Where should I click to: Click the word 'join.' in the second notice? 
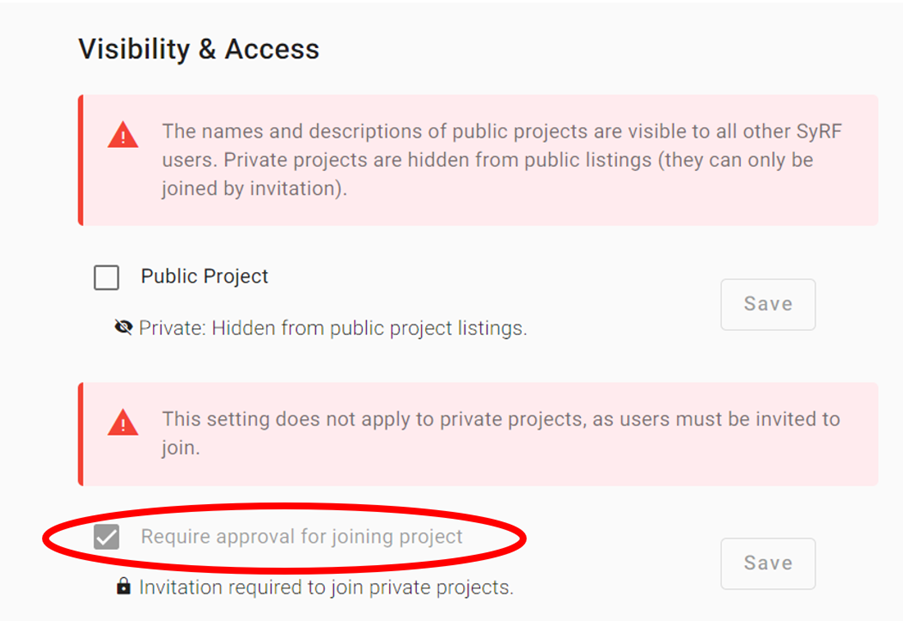coord(181,448)
